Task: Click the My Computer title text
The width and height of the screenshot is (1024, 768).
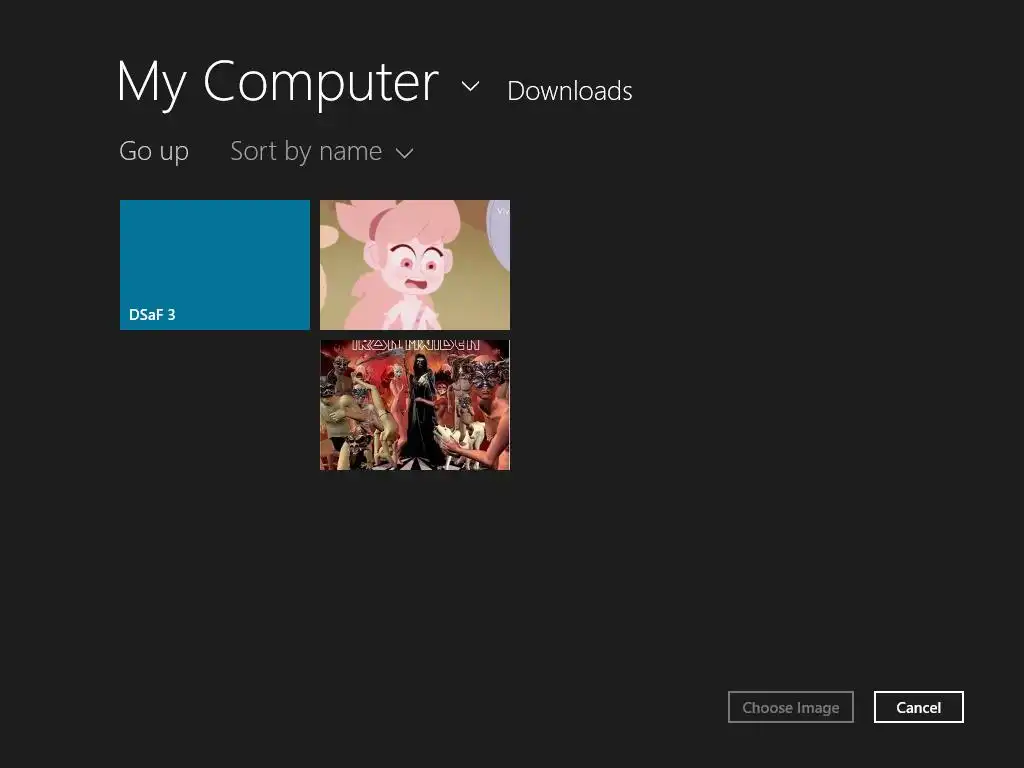Action: [278, 83]
